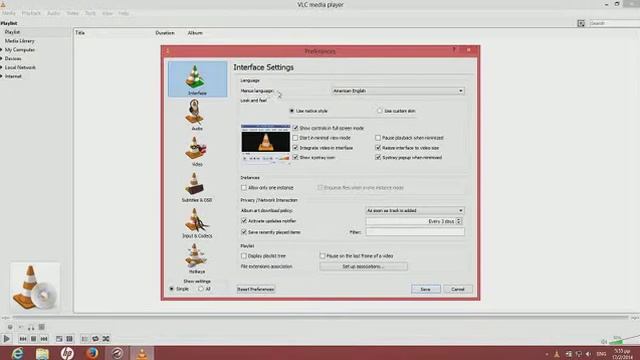Image resolution: width=640 pixels, height=360 pixels.
Task: Click the VLC volume slider
Action: (624, 340)
